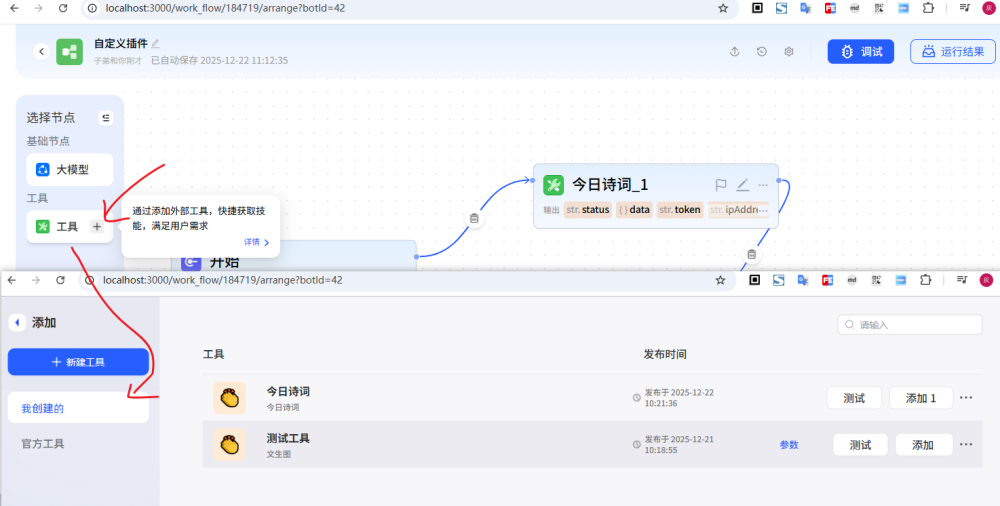Collapse the 选择节点 panel
This screenshot has height=506, width=1000.
(x=106, y=118)
